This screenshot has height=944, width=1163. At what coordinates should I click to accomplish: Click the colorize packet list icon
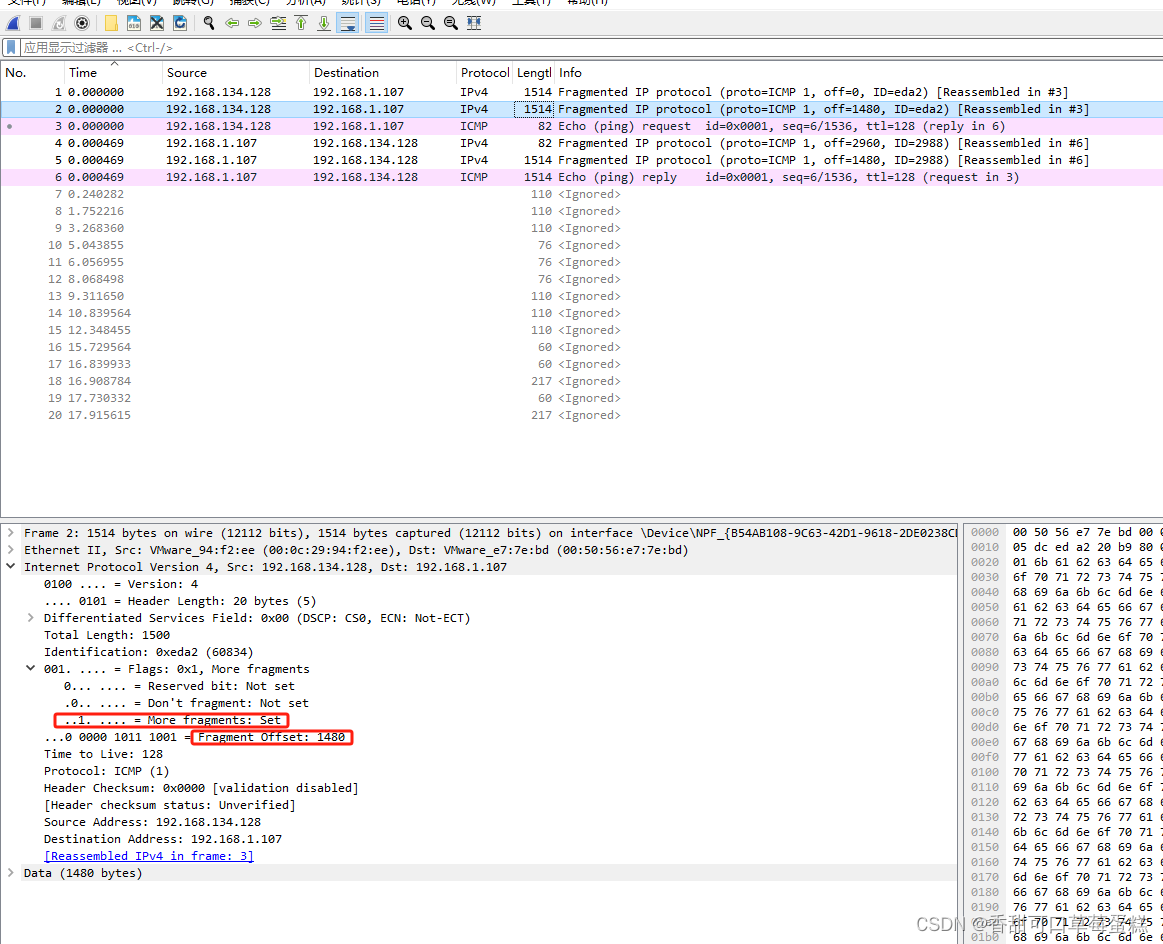pyautogui.click(x=378, y=23)
